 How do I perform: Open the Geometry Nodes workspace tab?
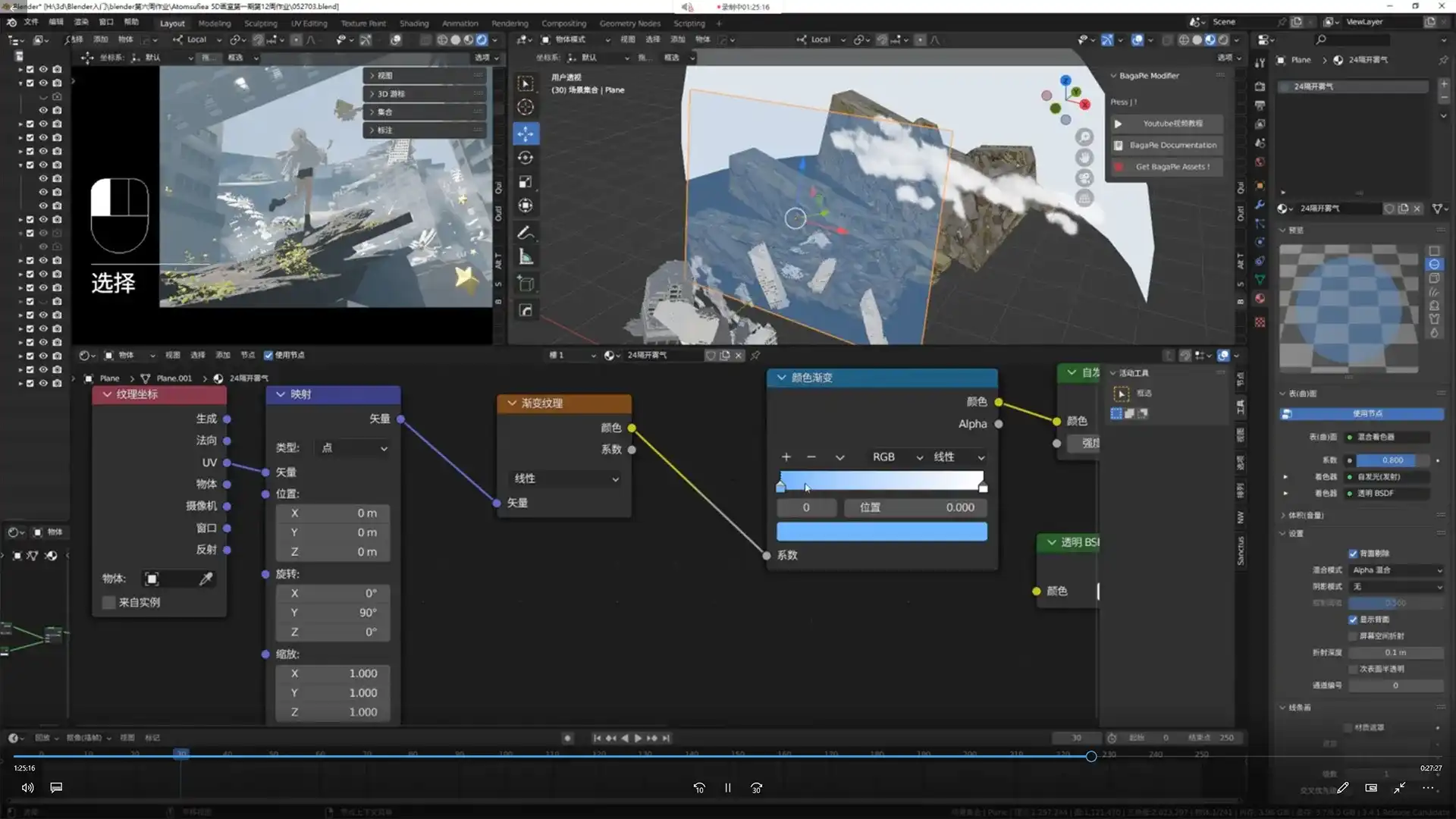click(629, 23)
